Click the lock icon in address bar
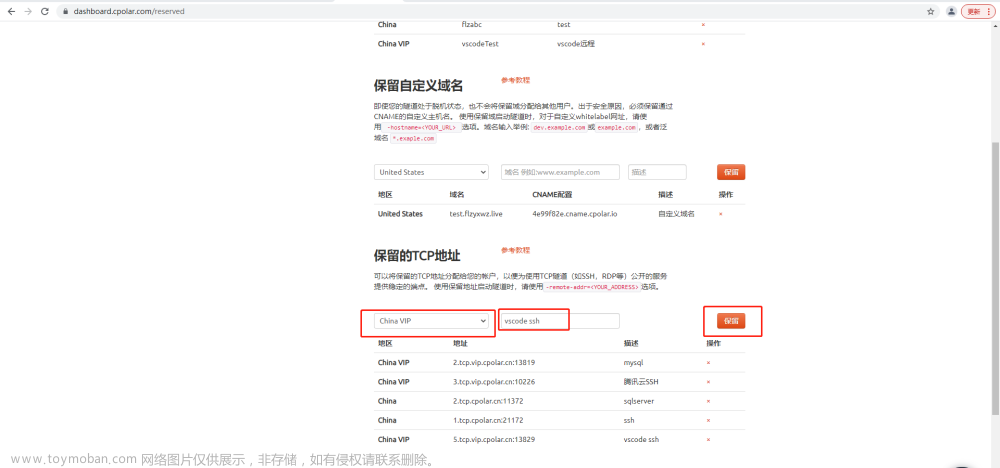 [x=64, y=11]
